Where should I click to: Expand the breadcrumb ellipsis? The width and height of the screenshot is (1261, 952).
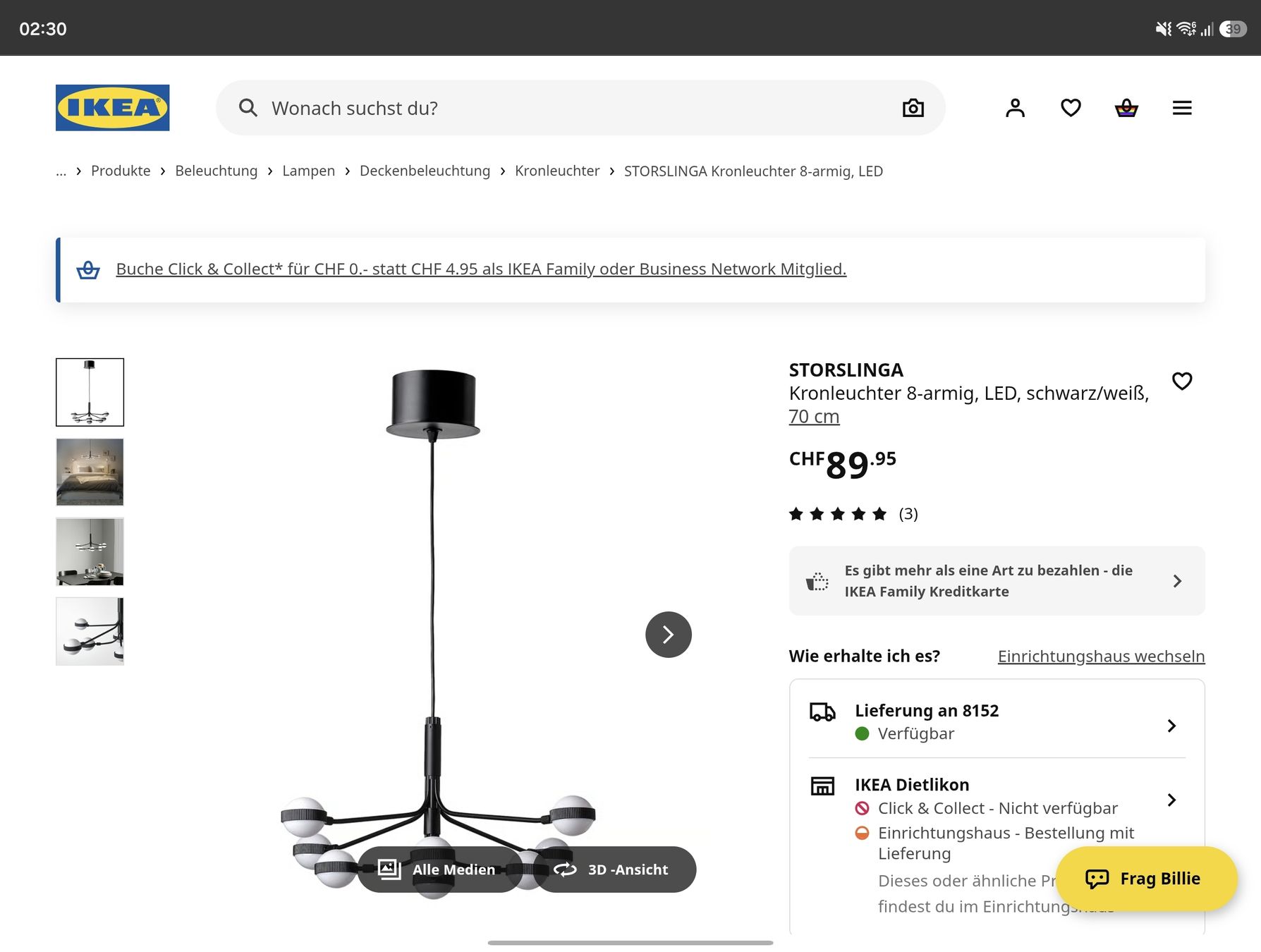61,171
